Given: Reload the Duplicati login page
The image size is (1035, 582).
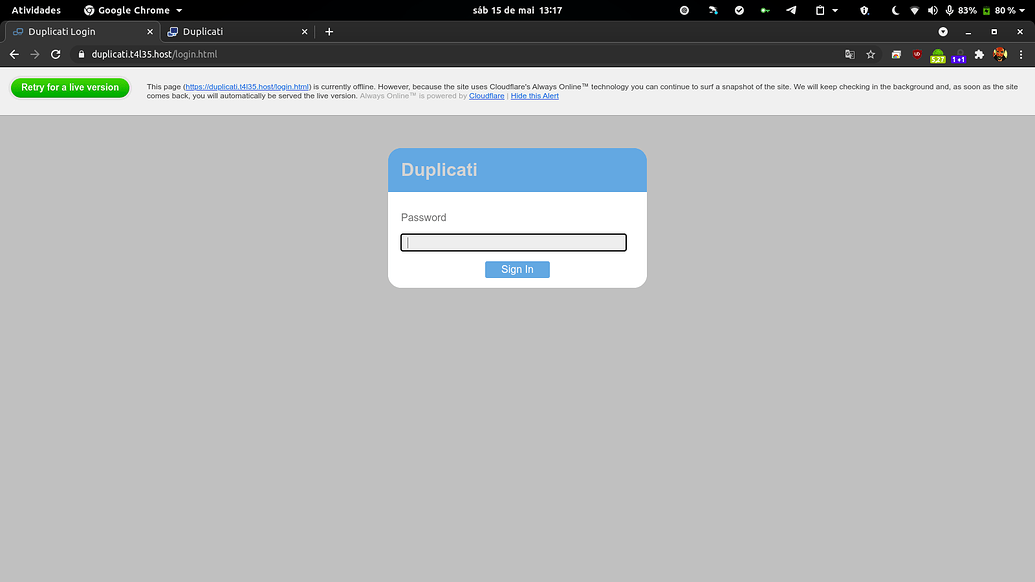Looking at the screenshot, I should (x=56, y=55).
